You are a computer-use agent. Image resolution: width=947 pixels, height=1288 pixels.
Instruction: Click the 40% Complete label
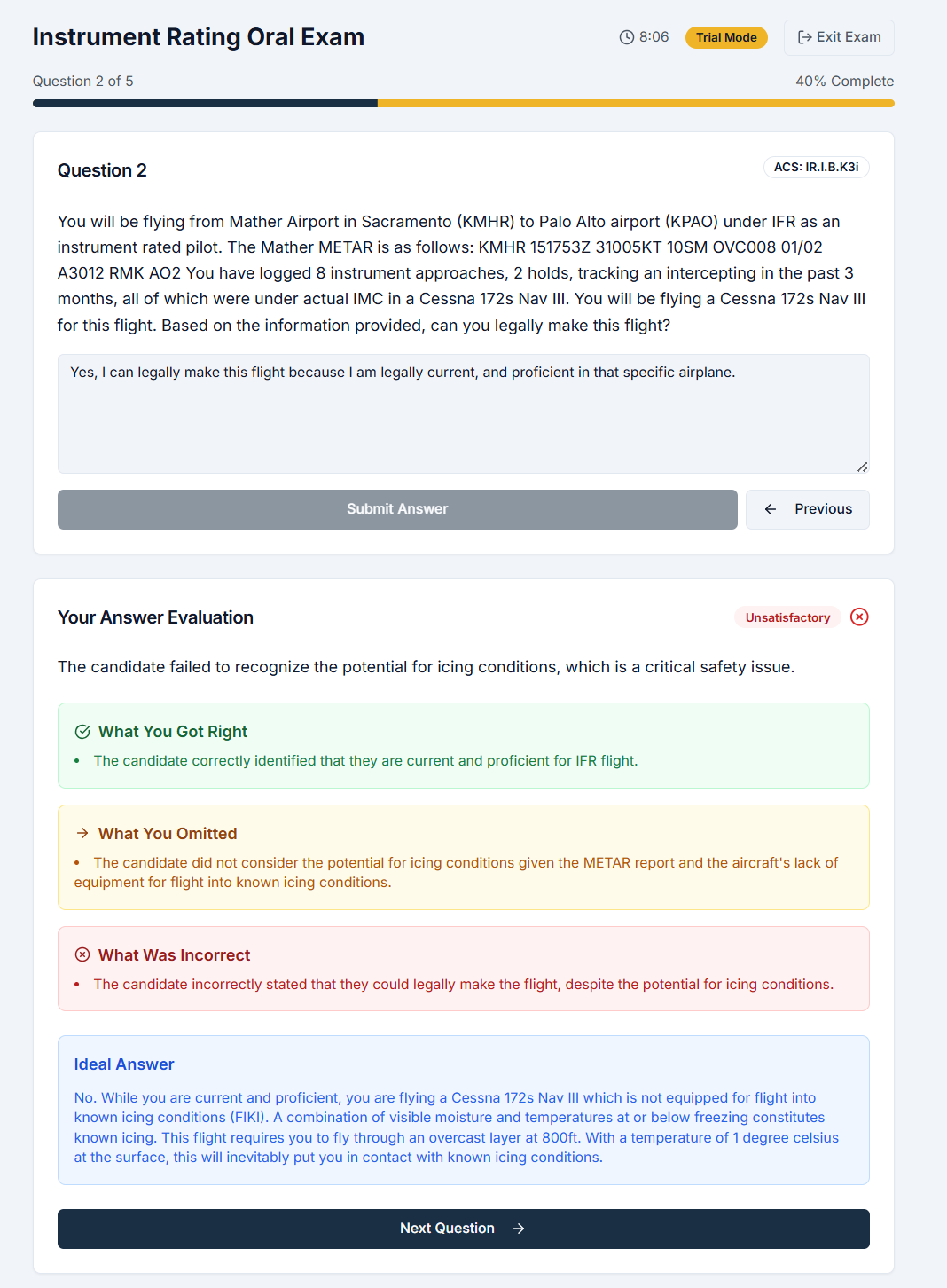(844, 82)
